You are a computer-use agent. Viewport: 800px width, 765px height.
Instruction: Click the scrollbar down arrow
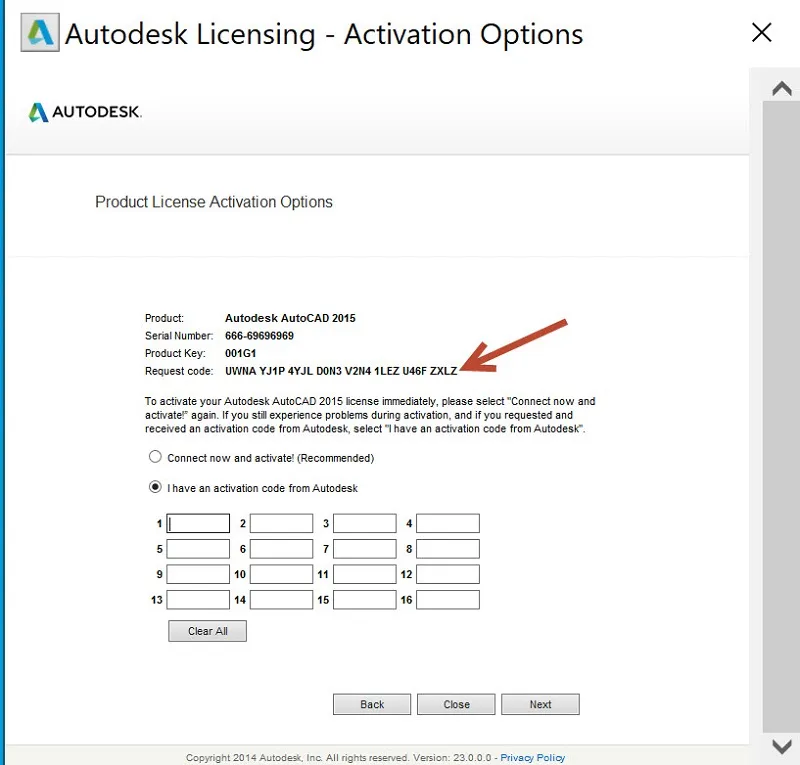[782, 745]
